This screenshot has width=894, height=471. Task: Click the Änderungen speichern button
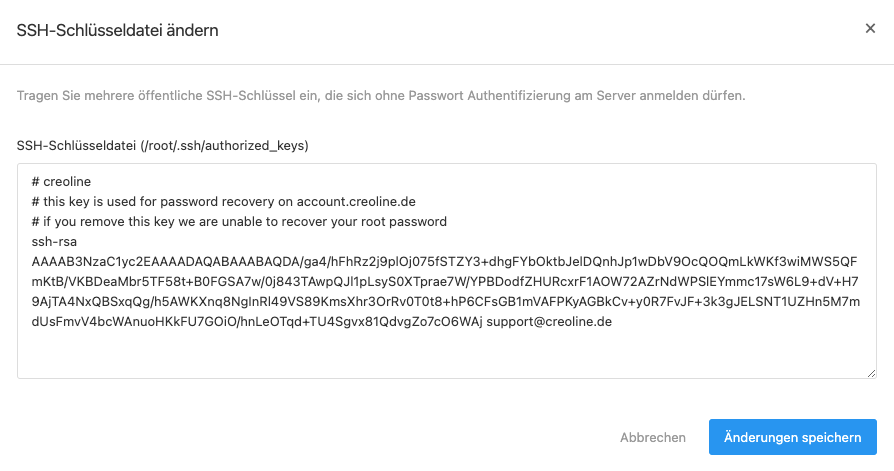pos(793,437)
